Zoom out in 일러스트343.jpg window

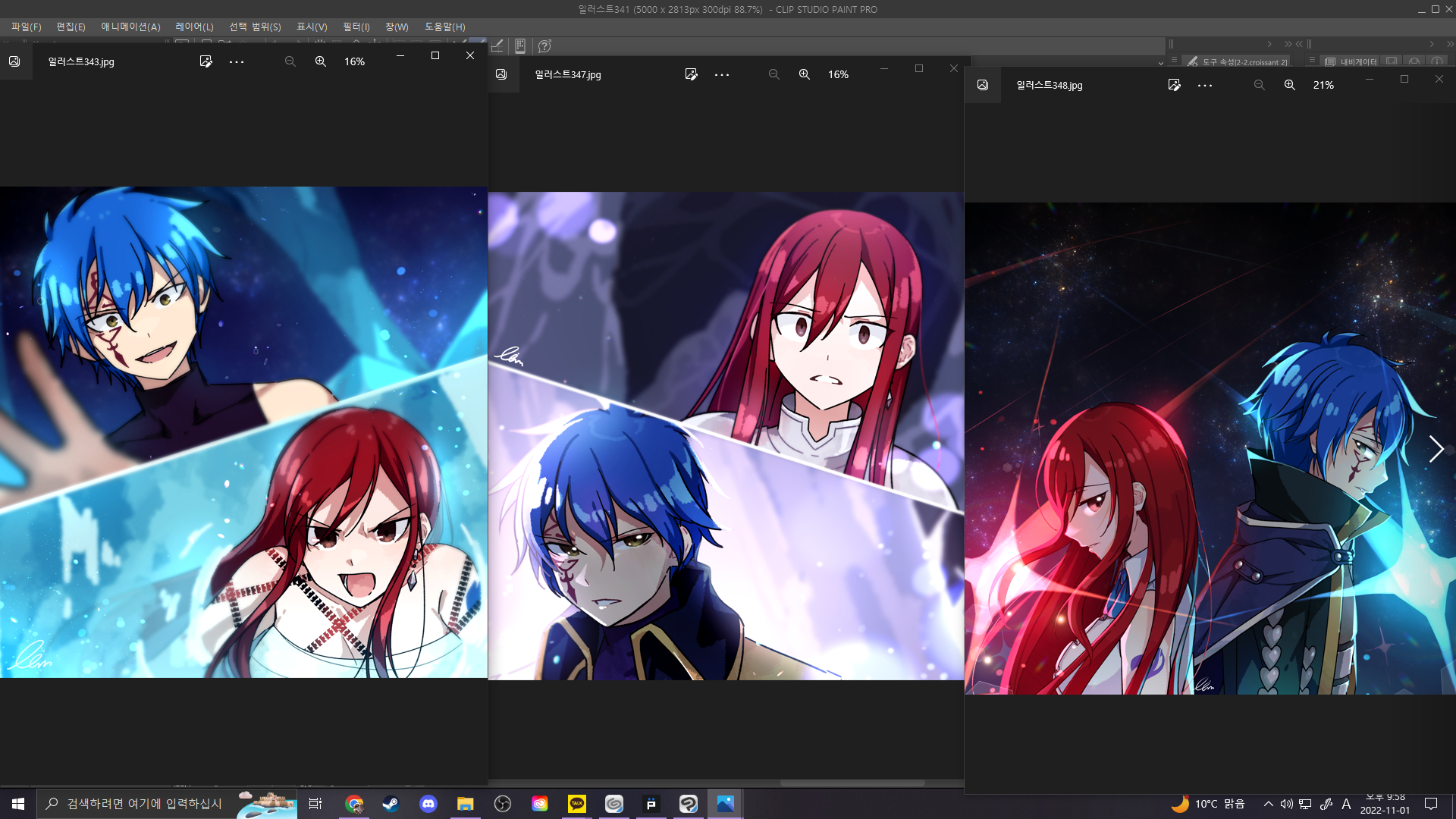[290, 61]
